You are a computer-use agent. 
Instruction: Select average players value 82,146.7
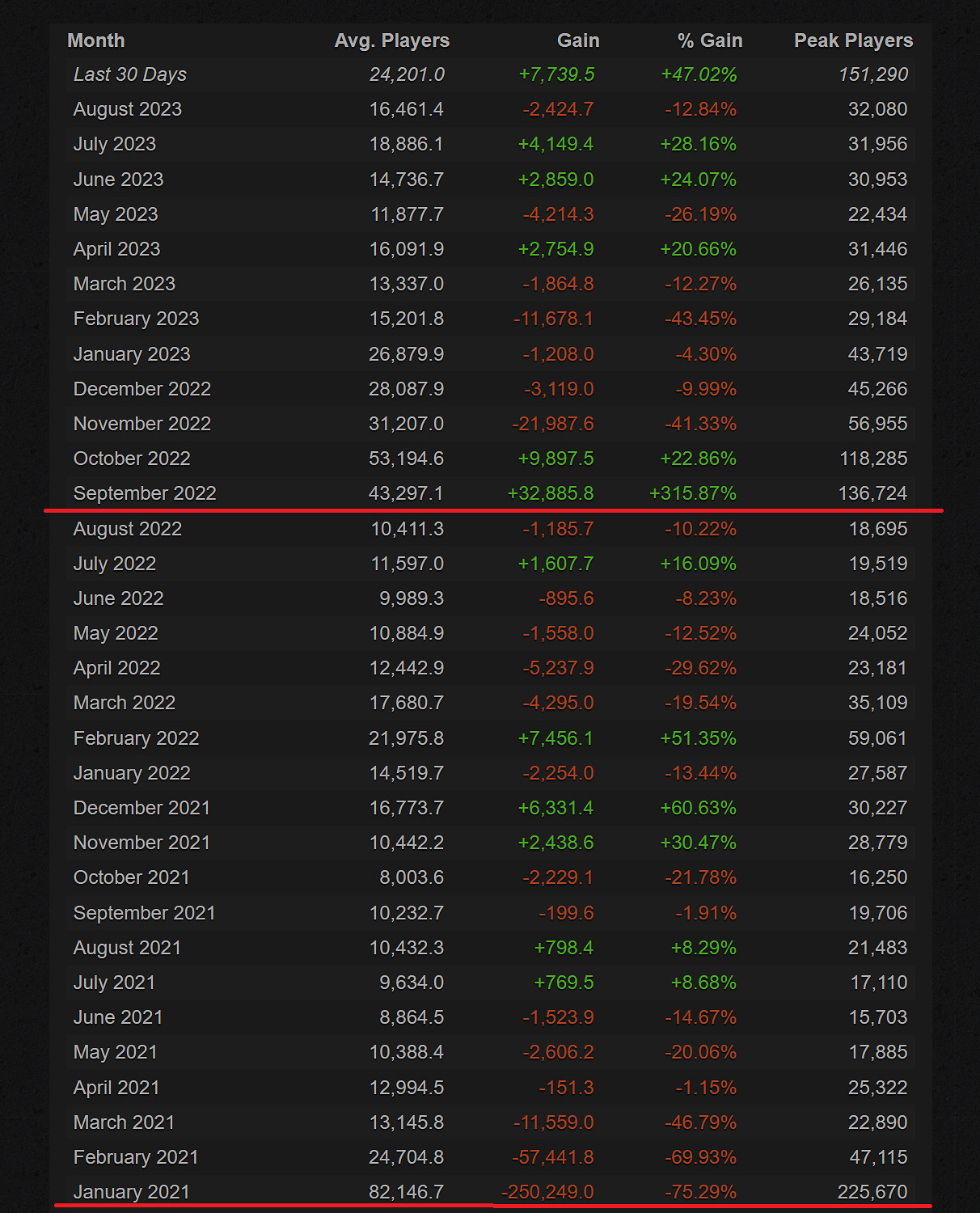406,1191
